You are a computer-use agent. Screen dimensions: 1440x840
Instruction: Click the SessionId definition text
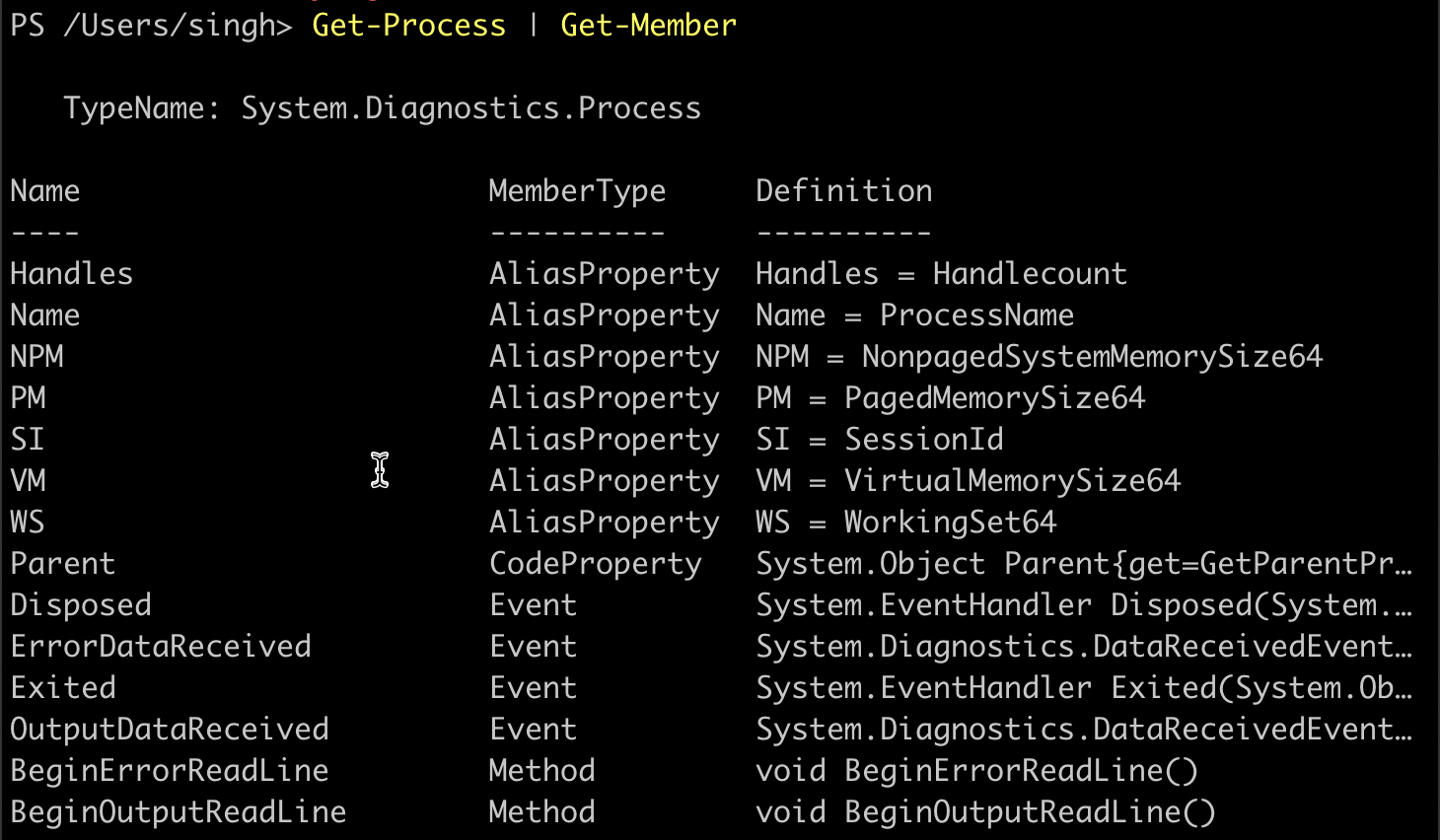click(x=923, y=440)
